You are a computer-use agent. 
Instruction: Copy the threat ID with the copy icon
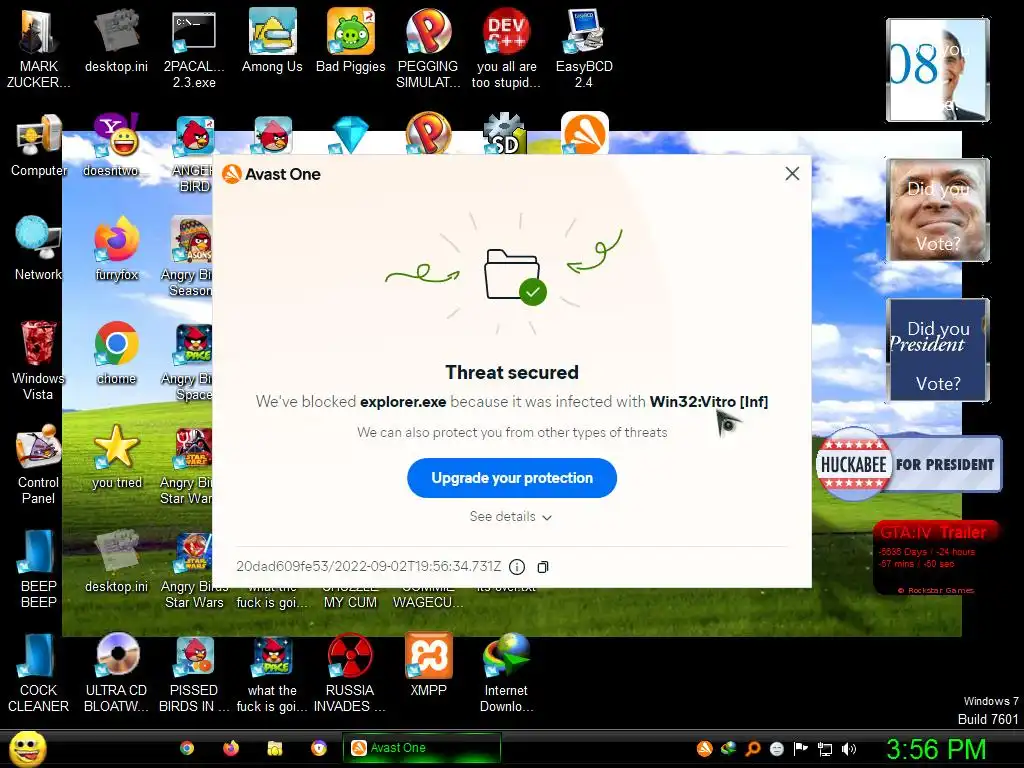click(x=543, y=567)
